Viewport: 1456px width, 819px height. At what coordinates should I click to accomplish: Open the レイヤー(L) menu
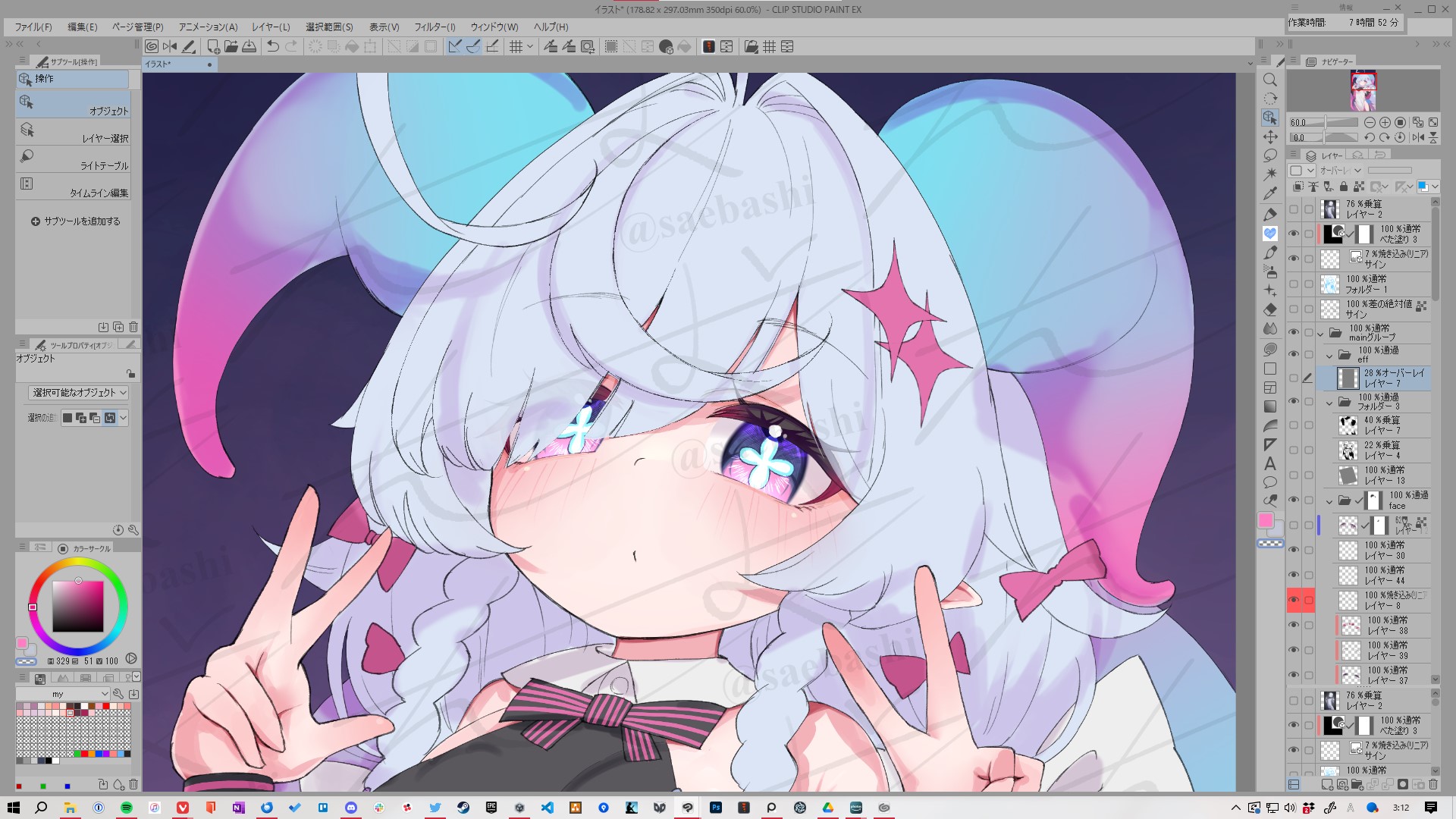coord(271,27)
